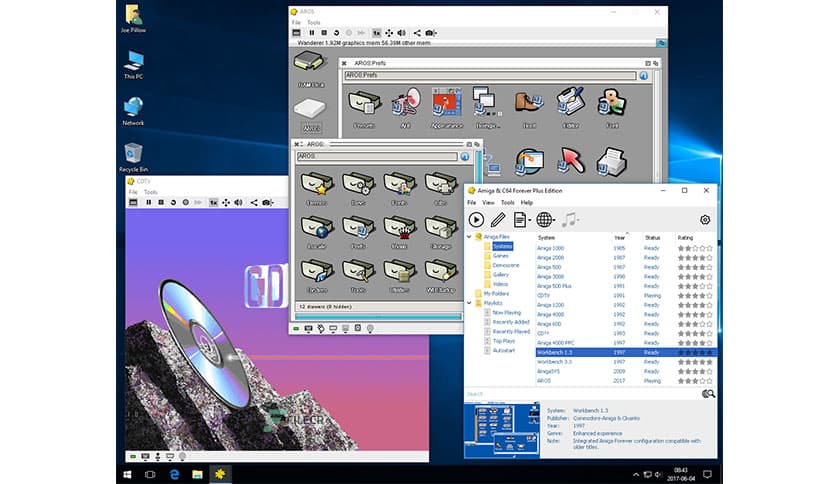Open Tools menu in the AROS window
This screenshot has height=484, width=836.
pyautogui.click(x=314, y=22)
